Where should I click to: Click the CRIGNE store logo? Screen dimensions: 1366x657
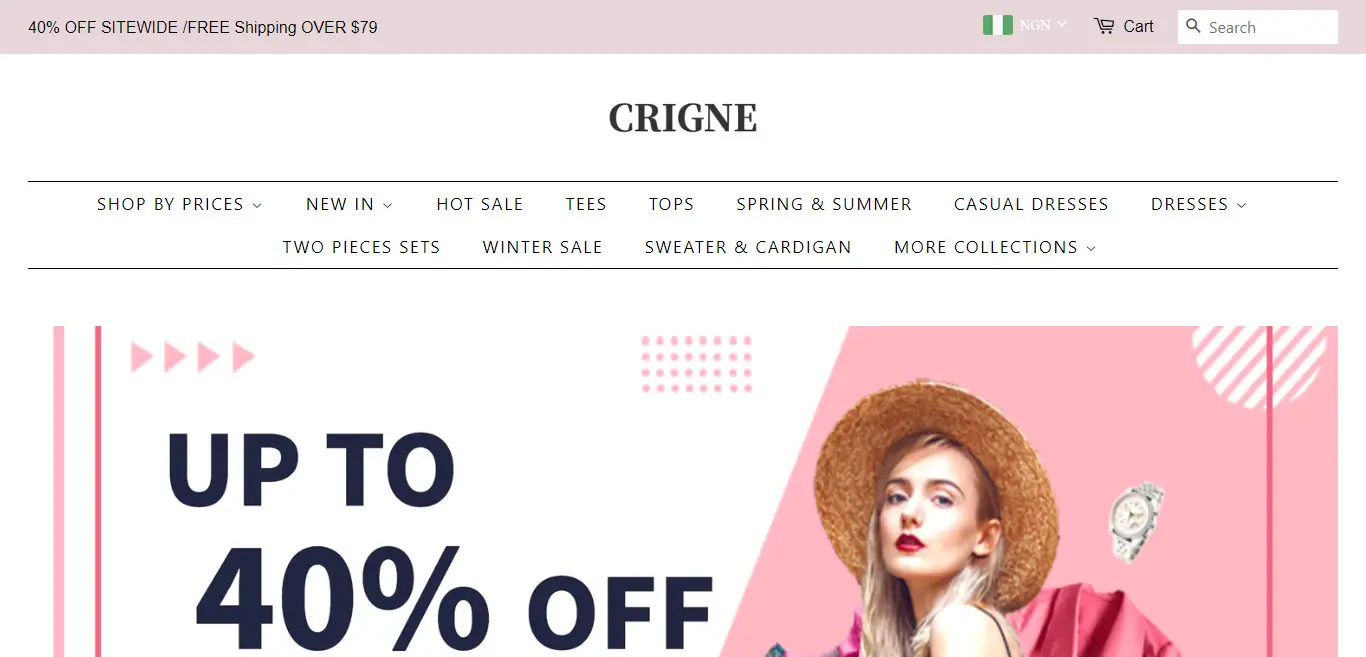coord(683,118)
